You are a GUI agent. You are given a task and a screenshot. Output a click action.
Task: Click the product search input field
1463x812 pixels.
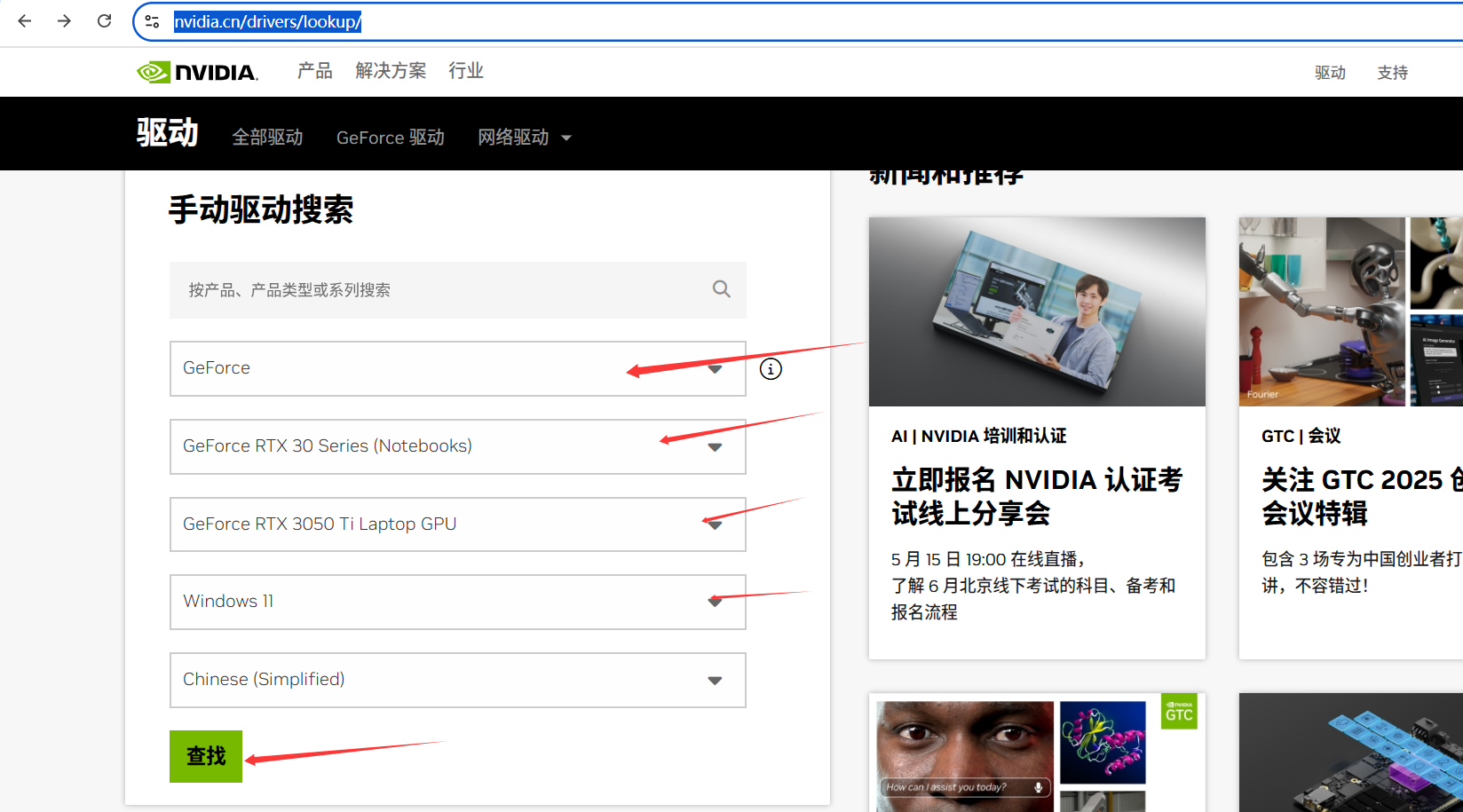click(457, 290)
